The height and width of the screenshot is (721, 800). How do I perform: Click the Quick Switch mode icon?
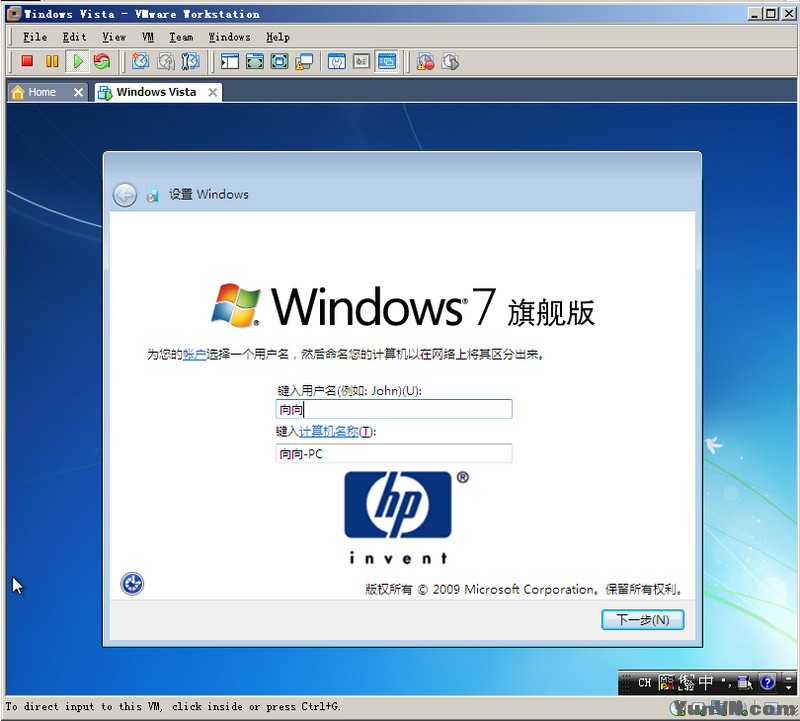(279, 62)
